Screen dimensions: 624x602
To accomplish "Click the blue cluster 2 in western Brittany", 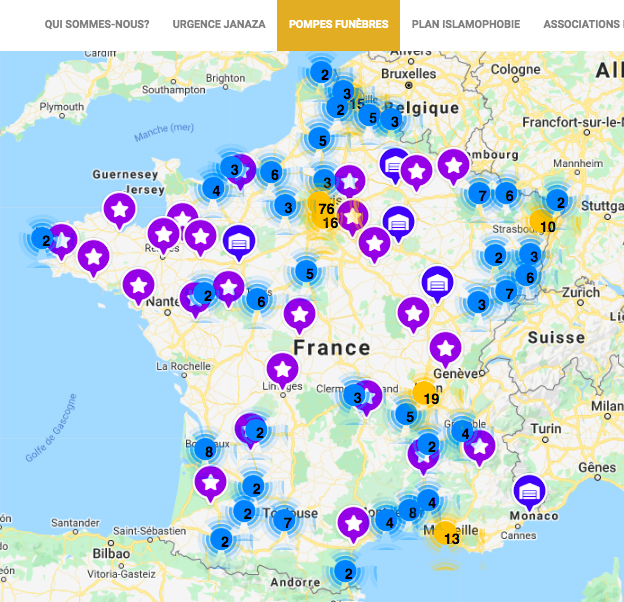I will (x=43, y=238).
